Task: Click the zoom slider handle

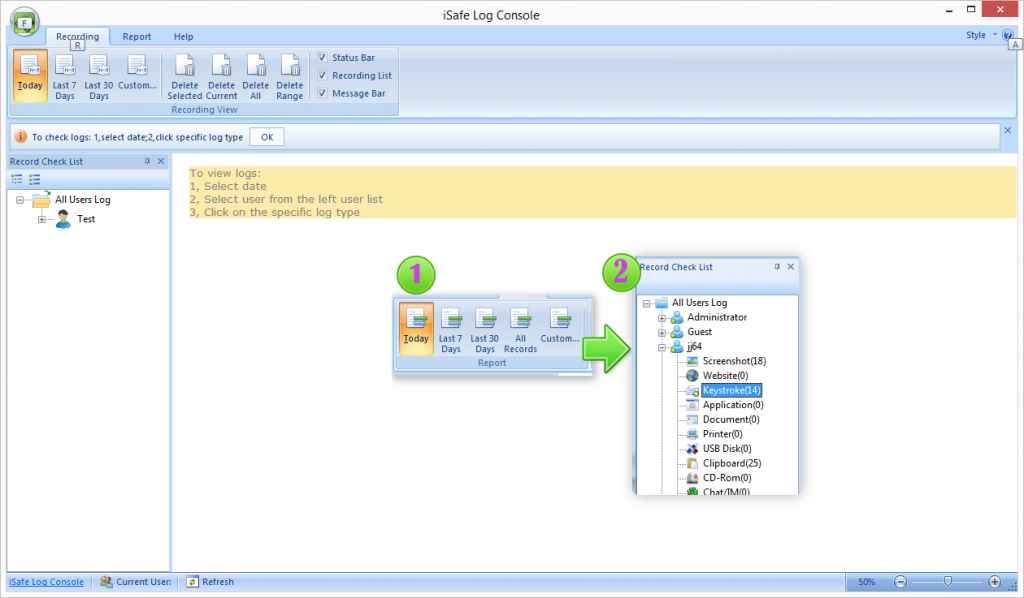Action: point(947,581)
